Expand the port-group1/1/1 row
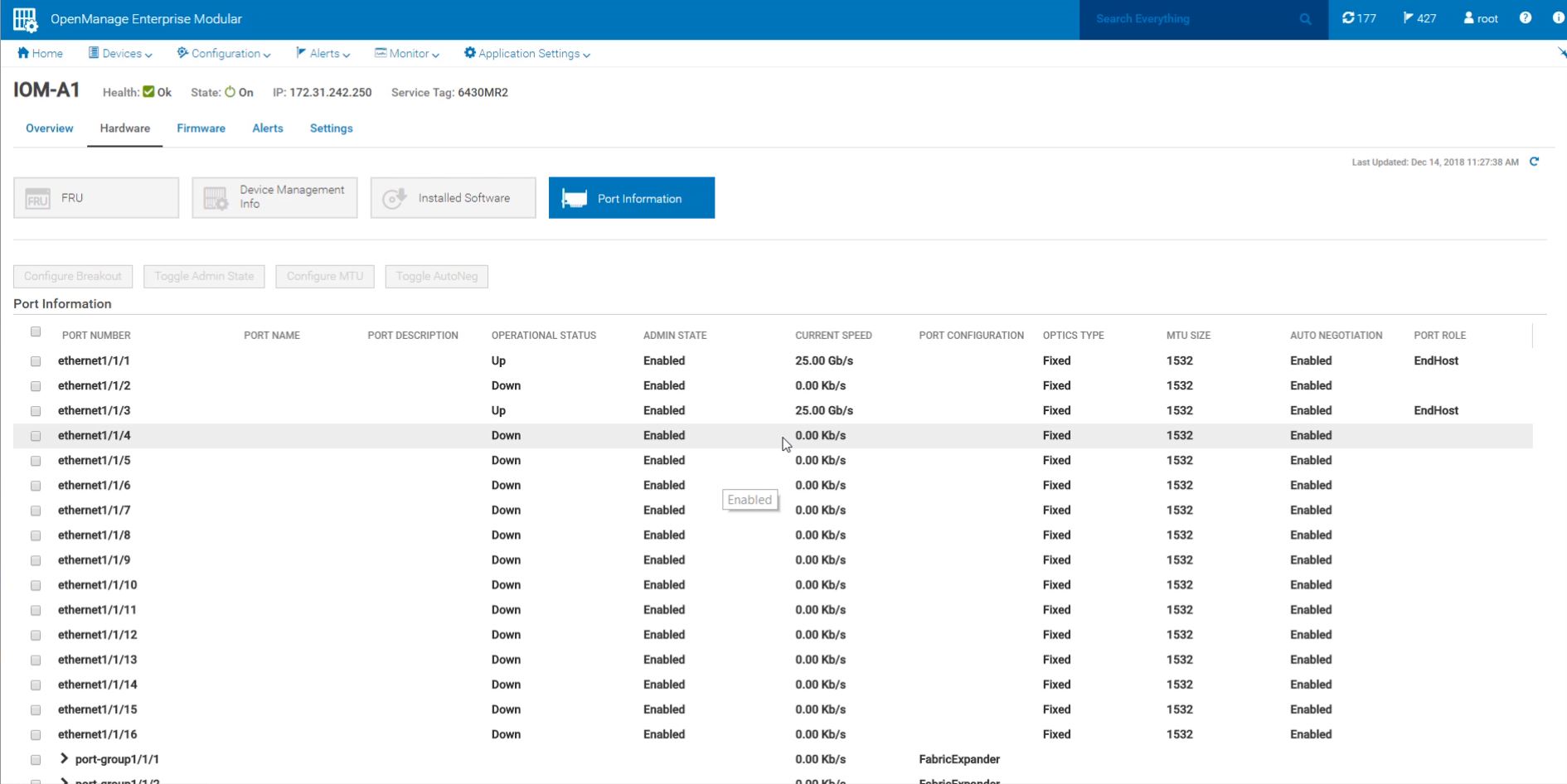The height and width of the screenshot is (784, 1567). click(x=64, y=758)
